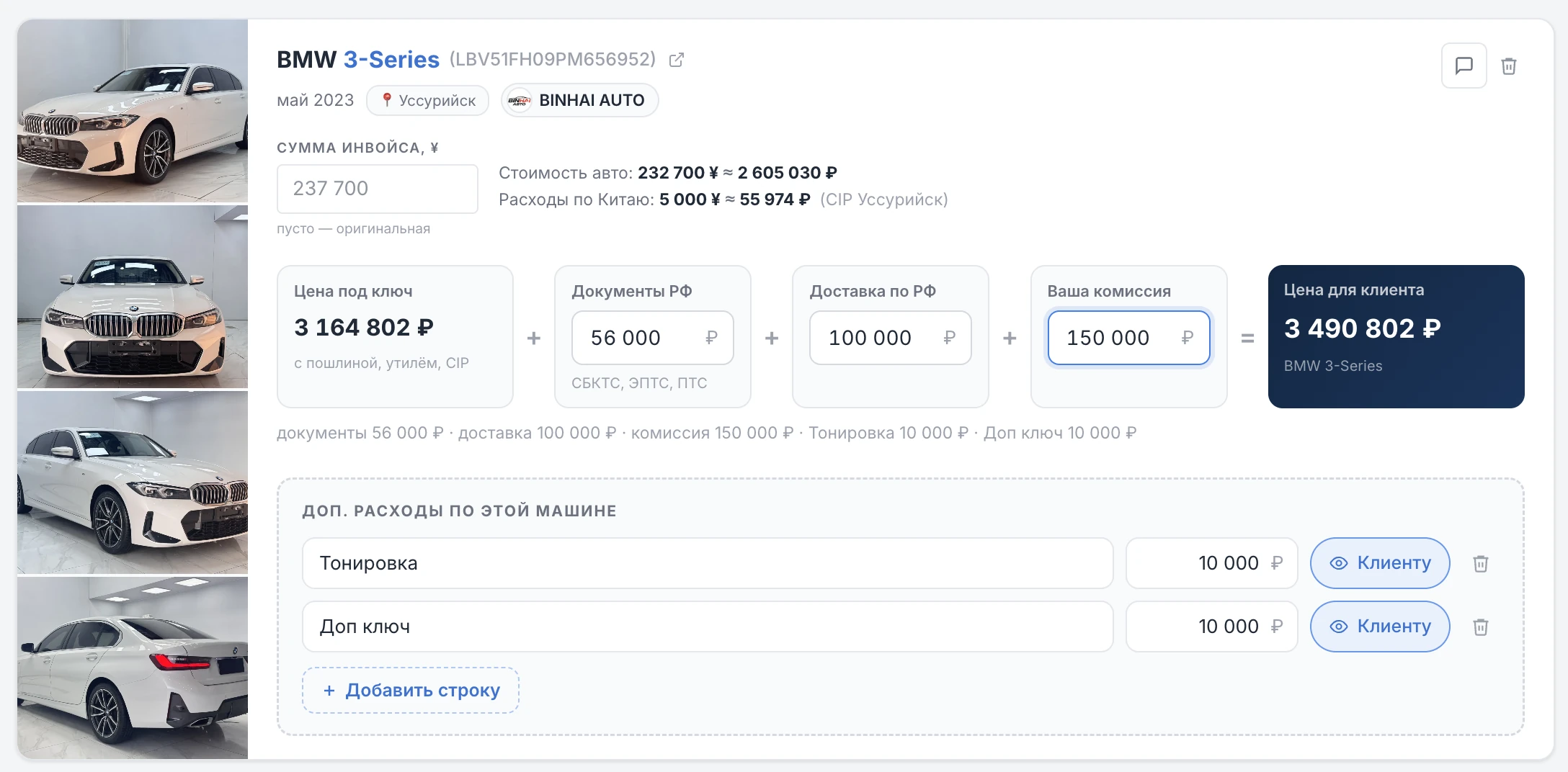The width and height of the screenshot is (1568, 772).
Task: Click the пусто — оригинальная hint
Action: 353,229
